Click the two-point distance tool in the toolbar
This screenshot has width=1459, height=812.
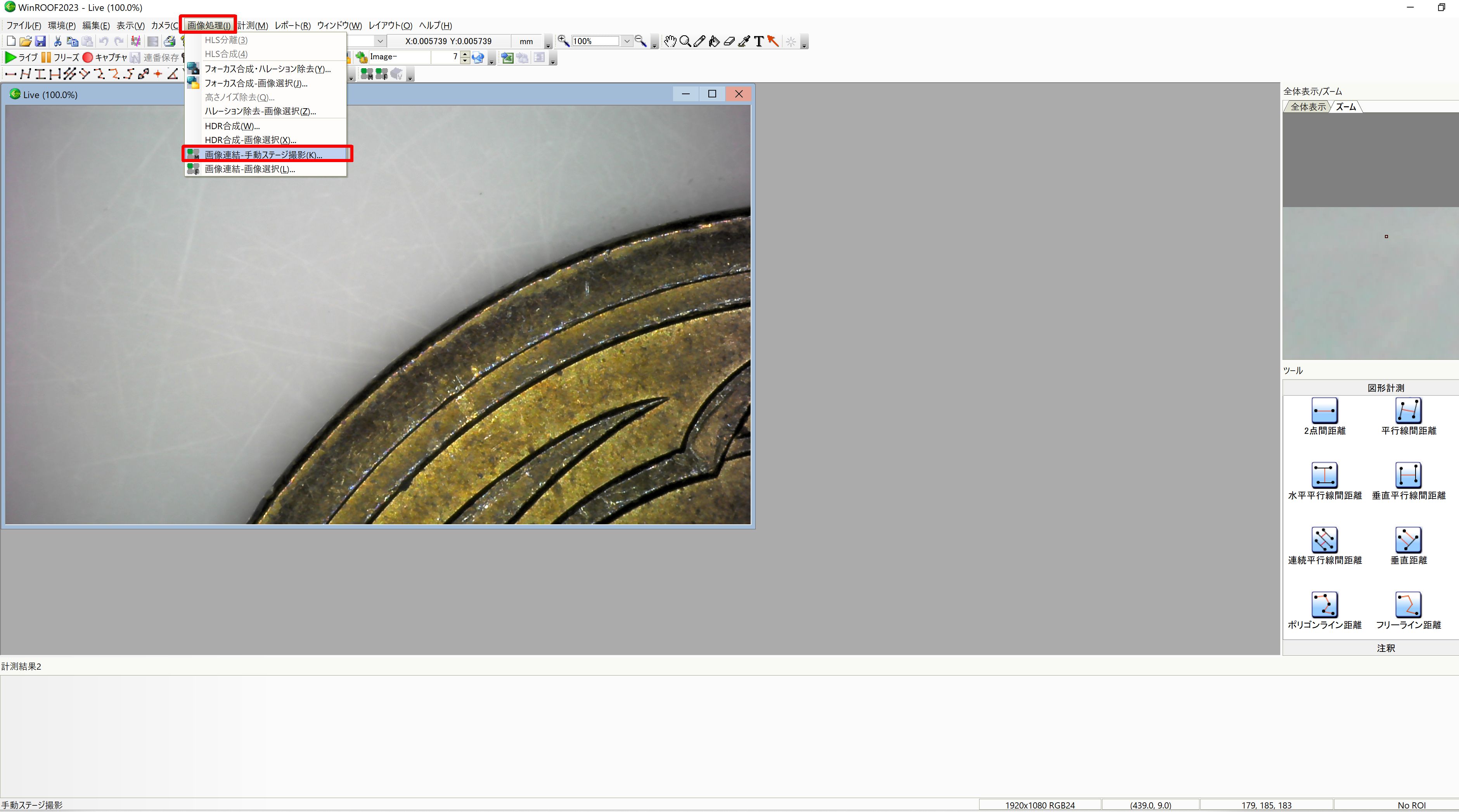click(x=10, y=74)
